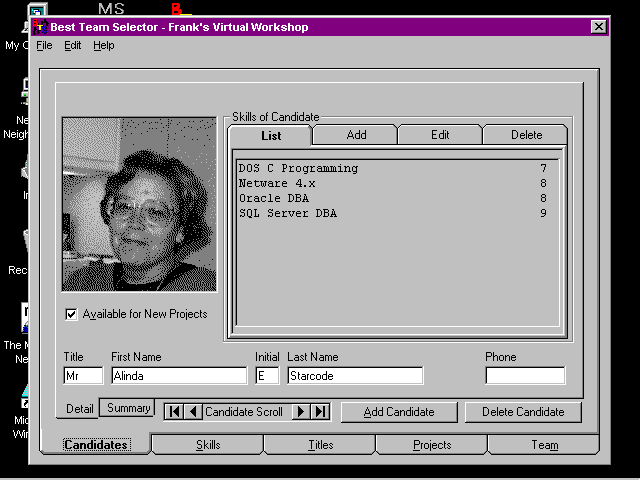Click the Last Name field containing Starcode
This screenshot has width=640, height=480.
tap(354, 376)
